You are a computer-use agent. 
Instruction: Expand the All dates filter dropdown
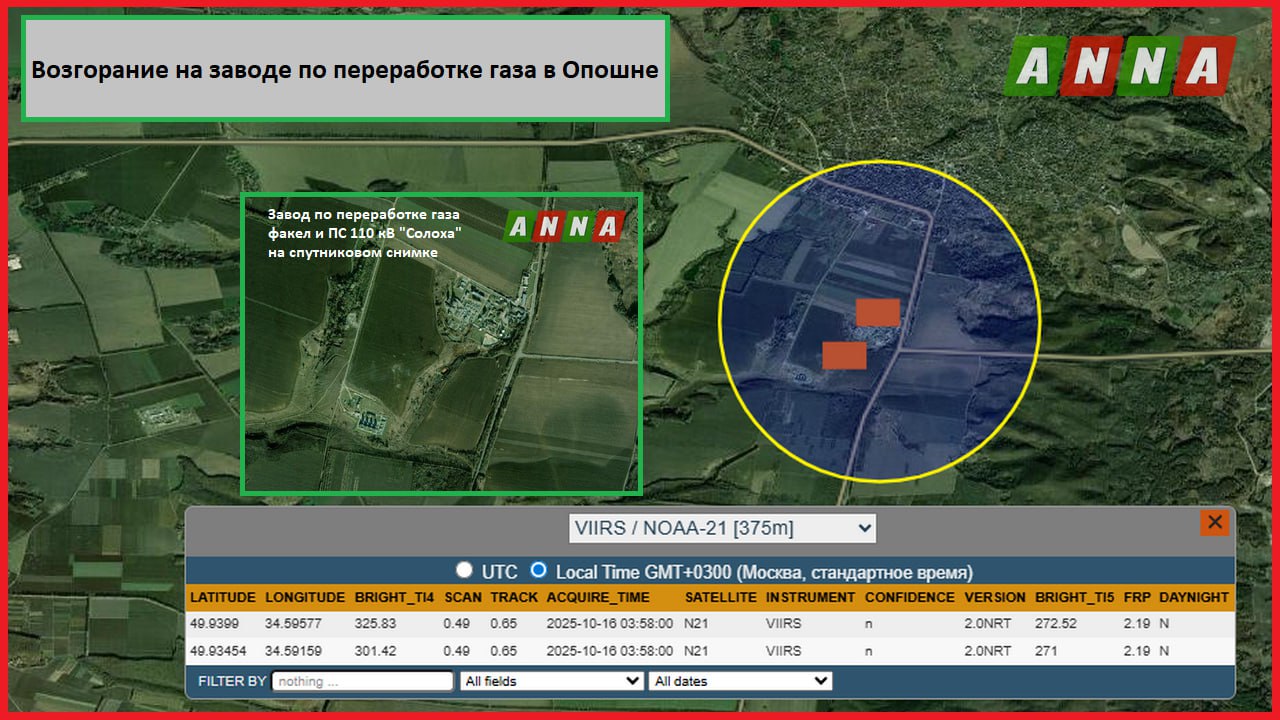point(740,681)
